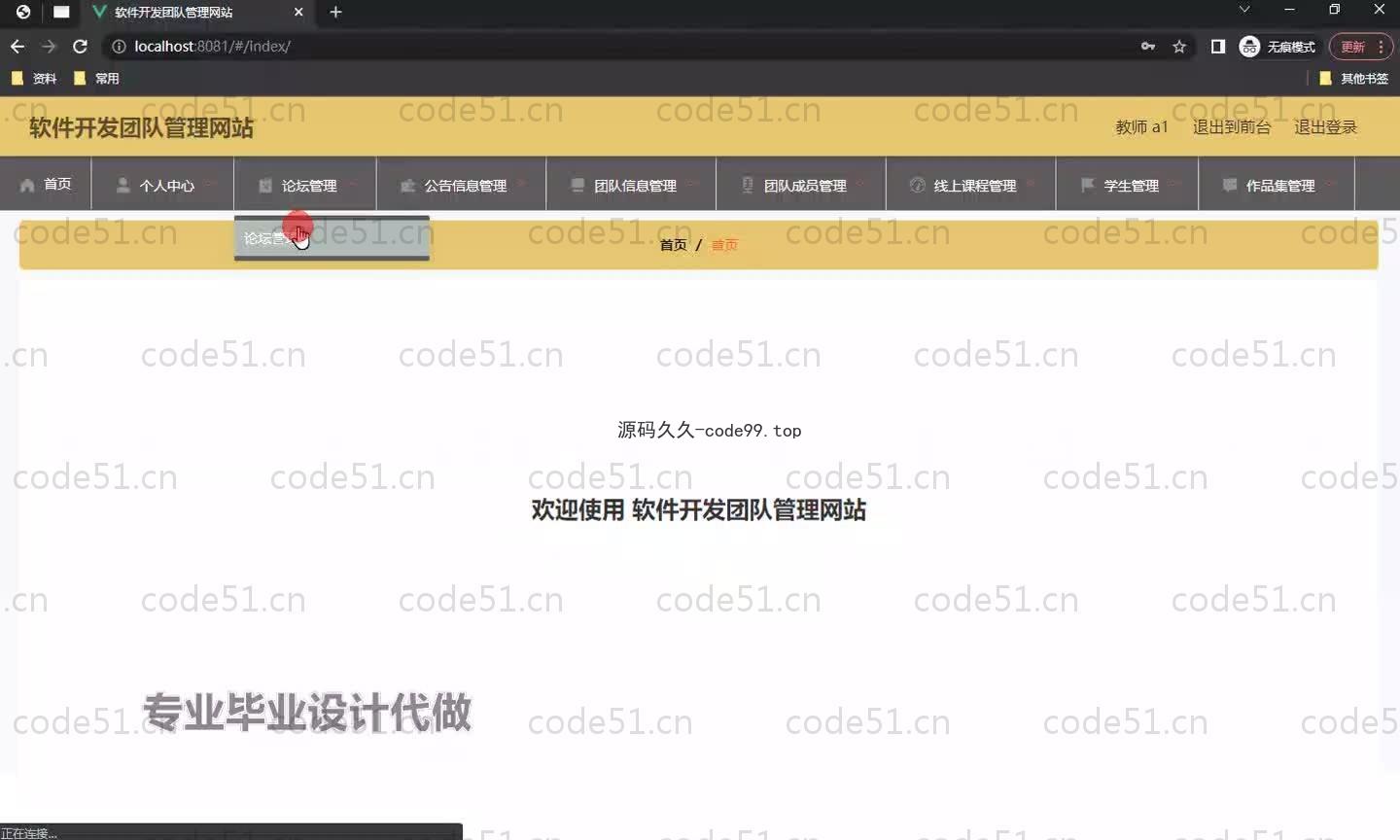Expand the 线上课程管理 dropdown arrow
Screen dimensions: 1400x840
pyautogui.click(x=1032, y=184)
